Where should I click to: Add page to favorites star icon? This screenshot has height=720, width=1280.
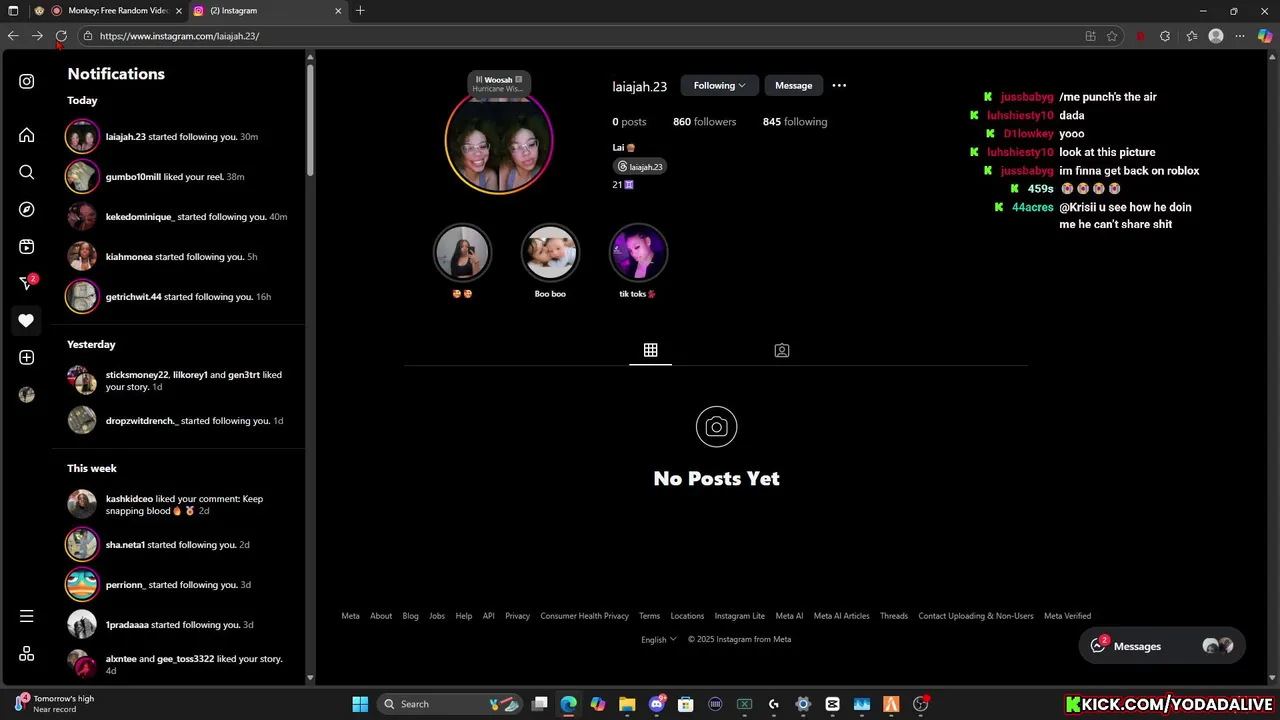(1112, 36)
